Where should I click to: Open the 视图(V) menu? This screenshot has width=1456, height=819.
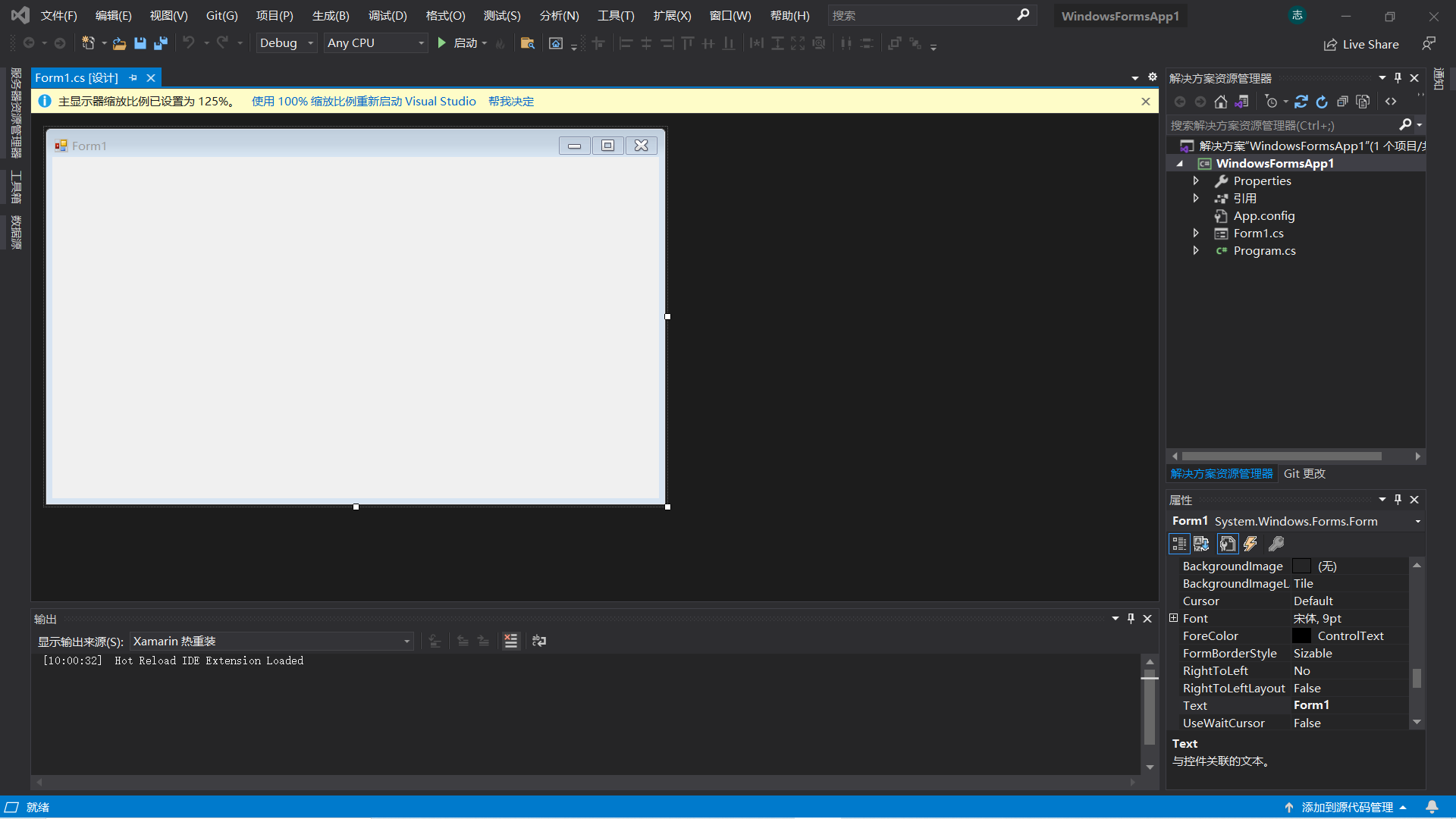point(168,16)
